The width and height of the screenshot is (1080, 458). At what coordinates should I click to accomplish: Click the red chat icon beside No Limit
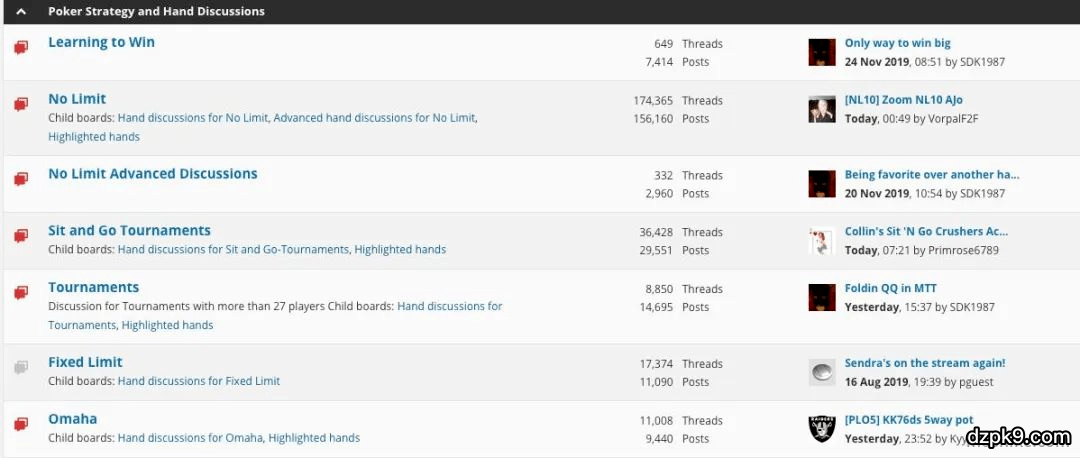[x=21, y=104]
